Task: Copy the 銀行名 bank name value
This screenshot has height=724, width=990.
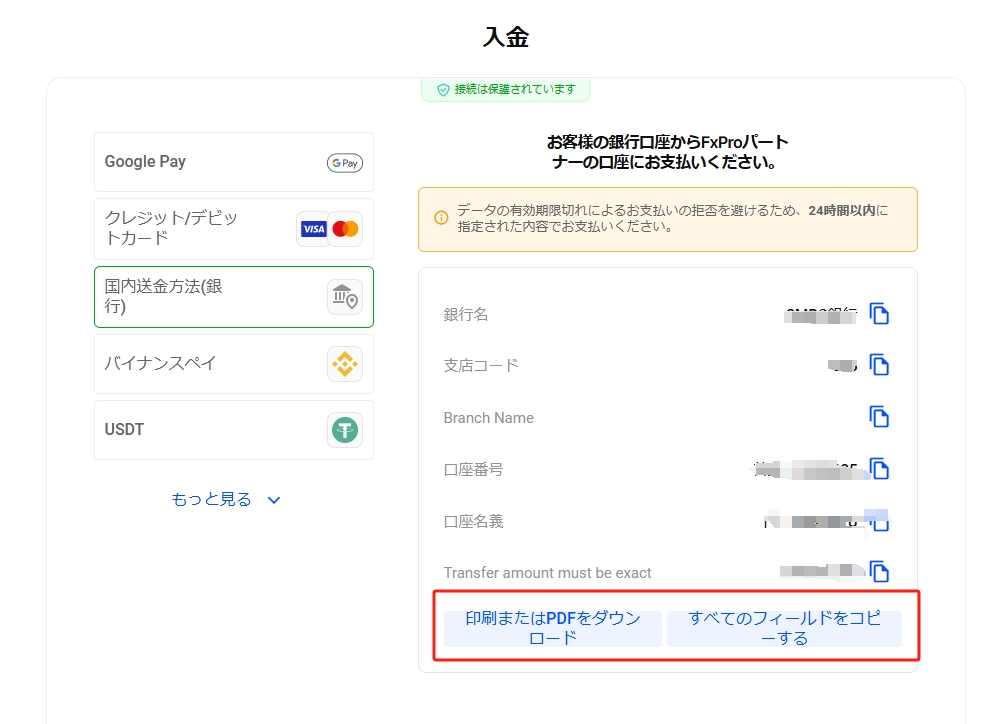Action: coord(879,314)
